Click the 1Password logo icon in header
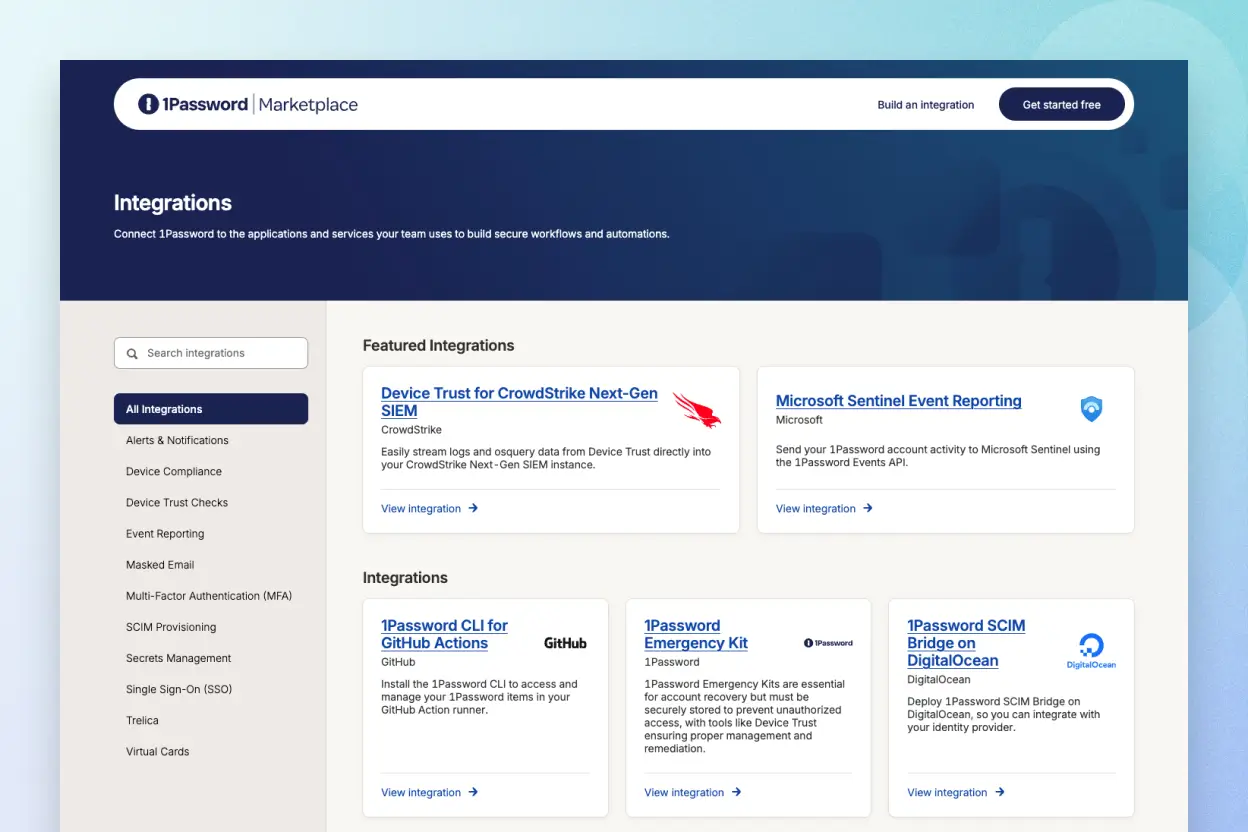Image resolution: width=1248 pixels, height=832 pixels. tap(149, 104)
